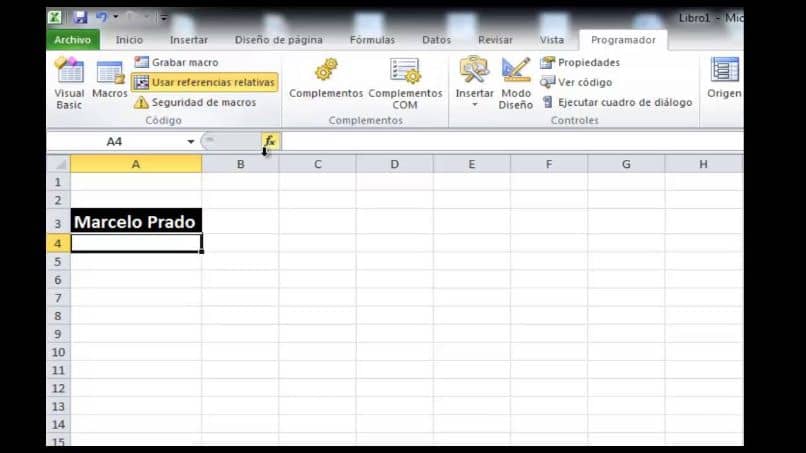Open the Diseño de página tab

[279, 40]
